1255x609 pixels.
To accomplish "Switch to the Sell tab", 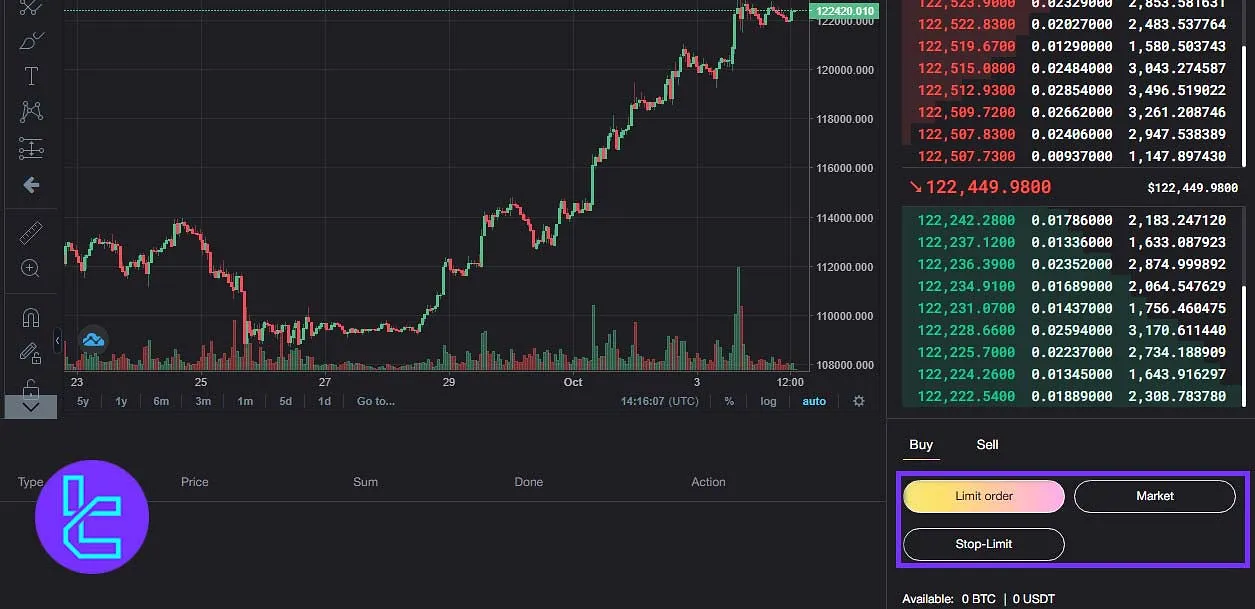I will point(987,445).
